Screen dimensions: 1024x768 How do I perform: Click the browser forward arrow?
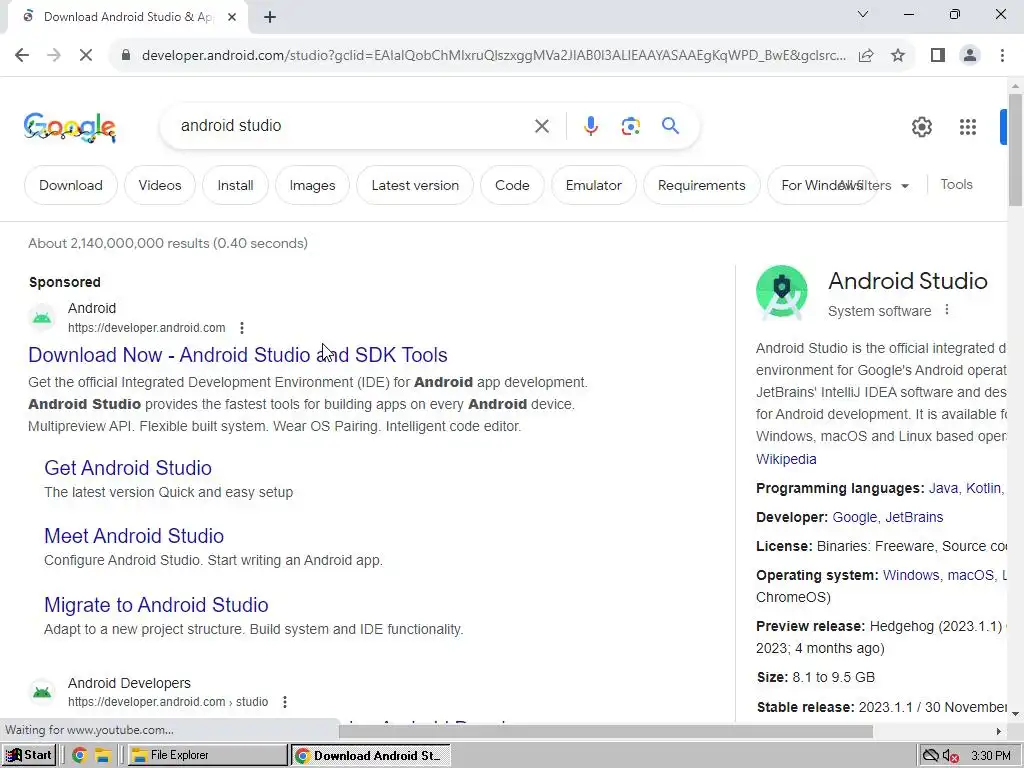click(x=54, y=56)
